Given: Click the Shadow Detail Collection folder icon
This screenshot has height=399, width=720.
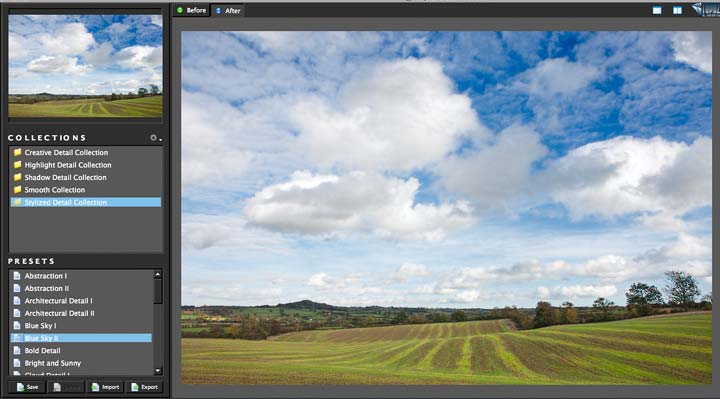Looking at the screenshot, I should pyautogui.click(x=17, y=177).
